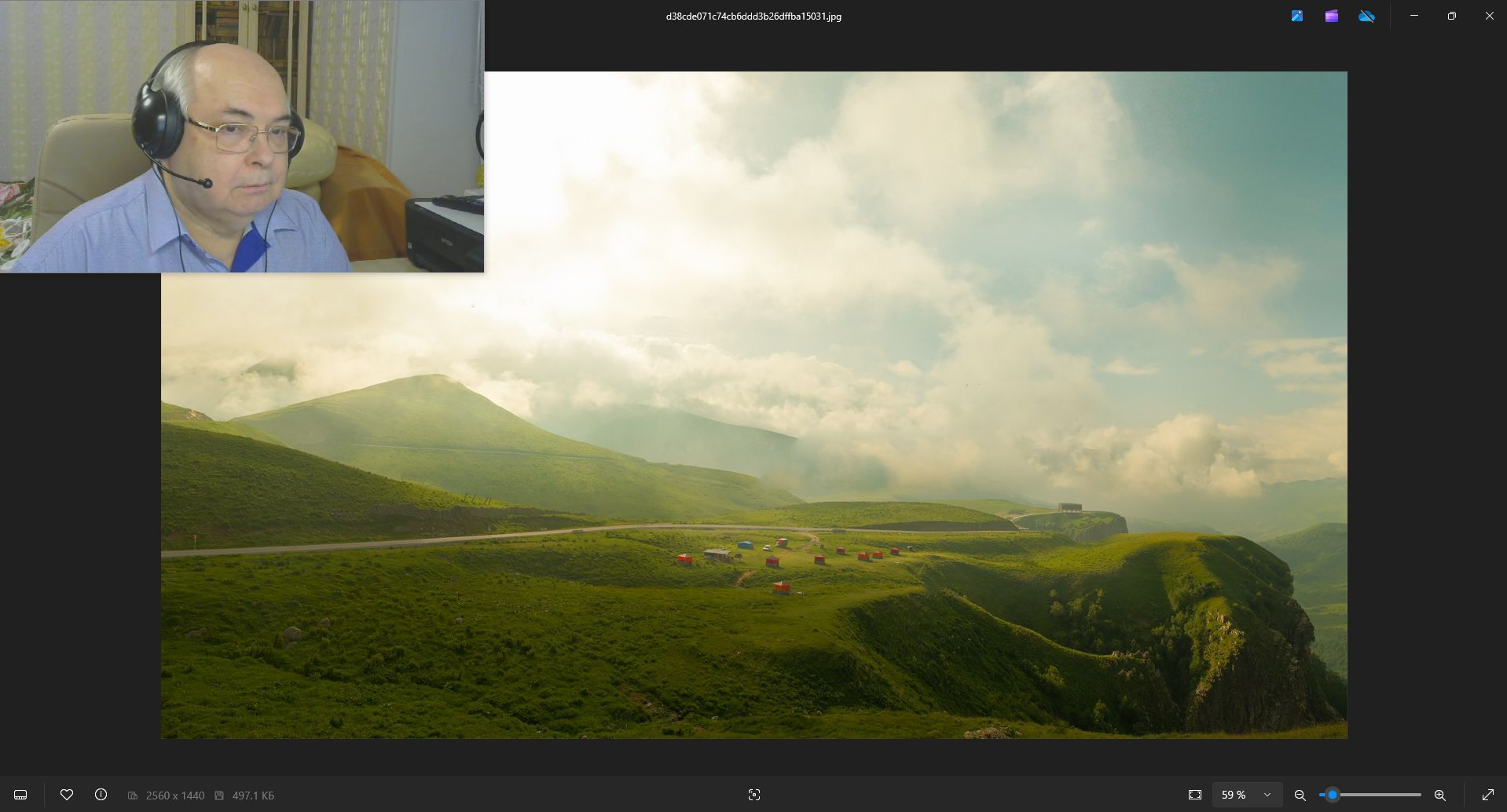Open the Edit image tool icon
The image size is (1507, 812).
coord(1296,16)
